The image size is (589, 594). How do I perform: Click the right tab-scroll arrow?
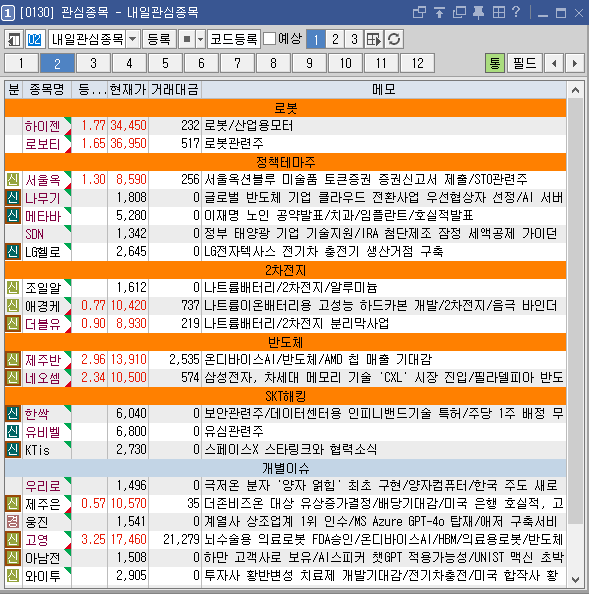[x=575, y=63]
